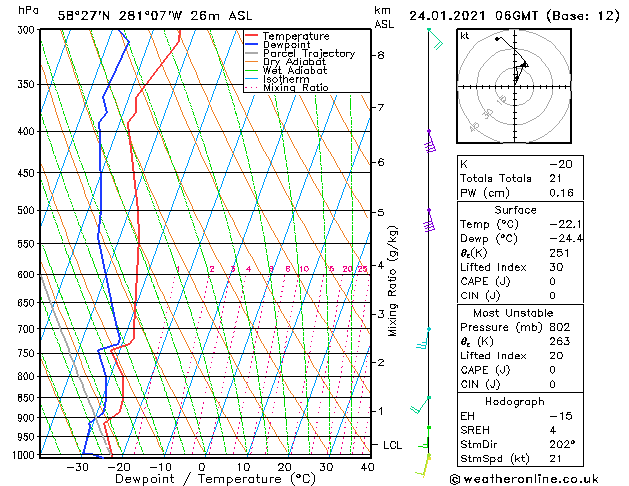Click the 'StmSpd (kt)' value 21
Screen dimensions: 629x486
556,458
